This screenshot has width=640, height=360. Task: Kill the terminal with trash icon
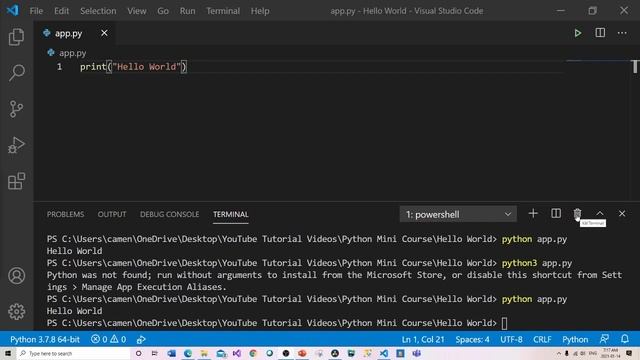tap(577, 213)
